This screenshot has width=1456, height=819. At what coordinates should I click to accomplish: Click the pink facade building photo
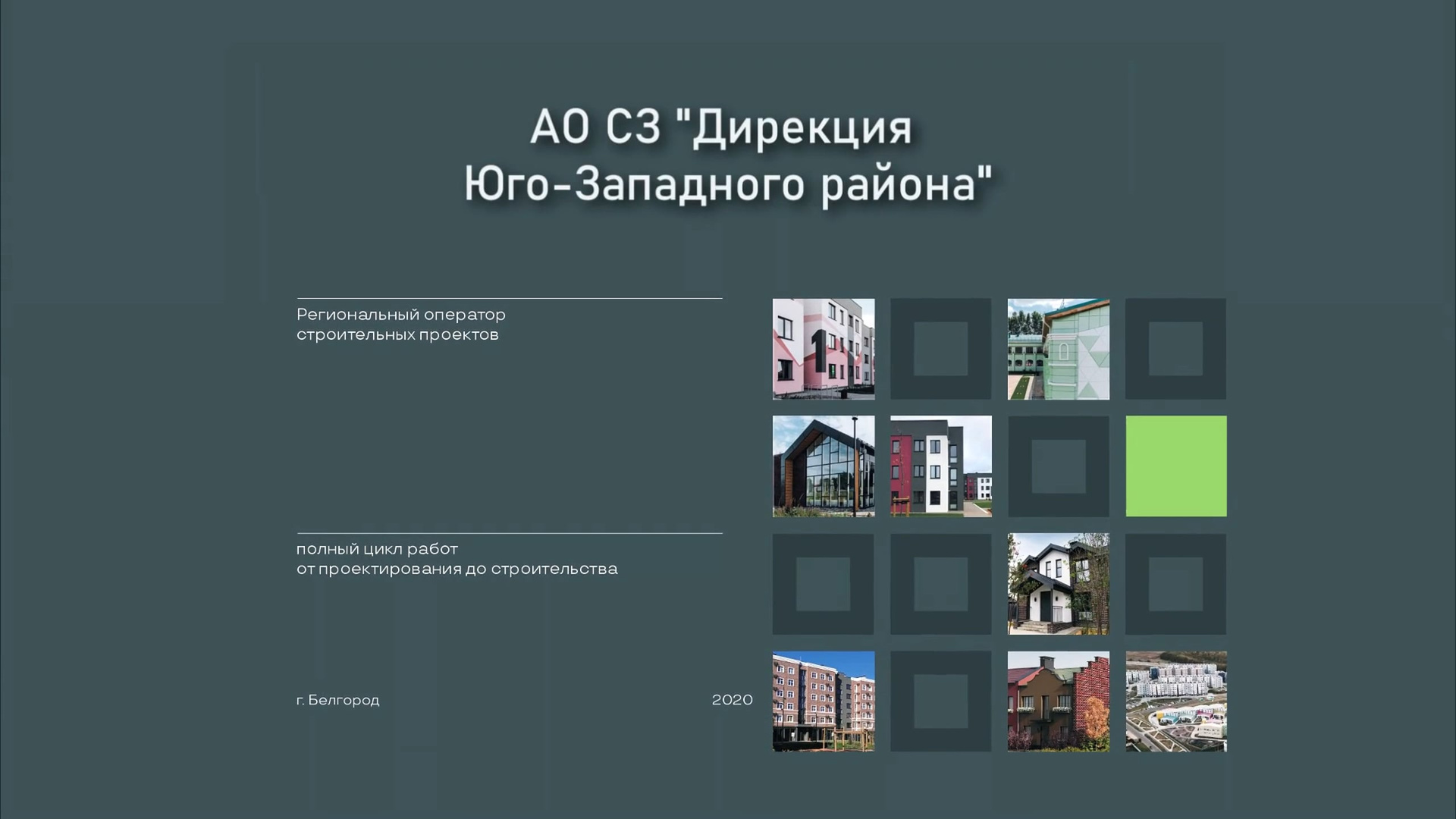click(x=823, y=349)
